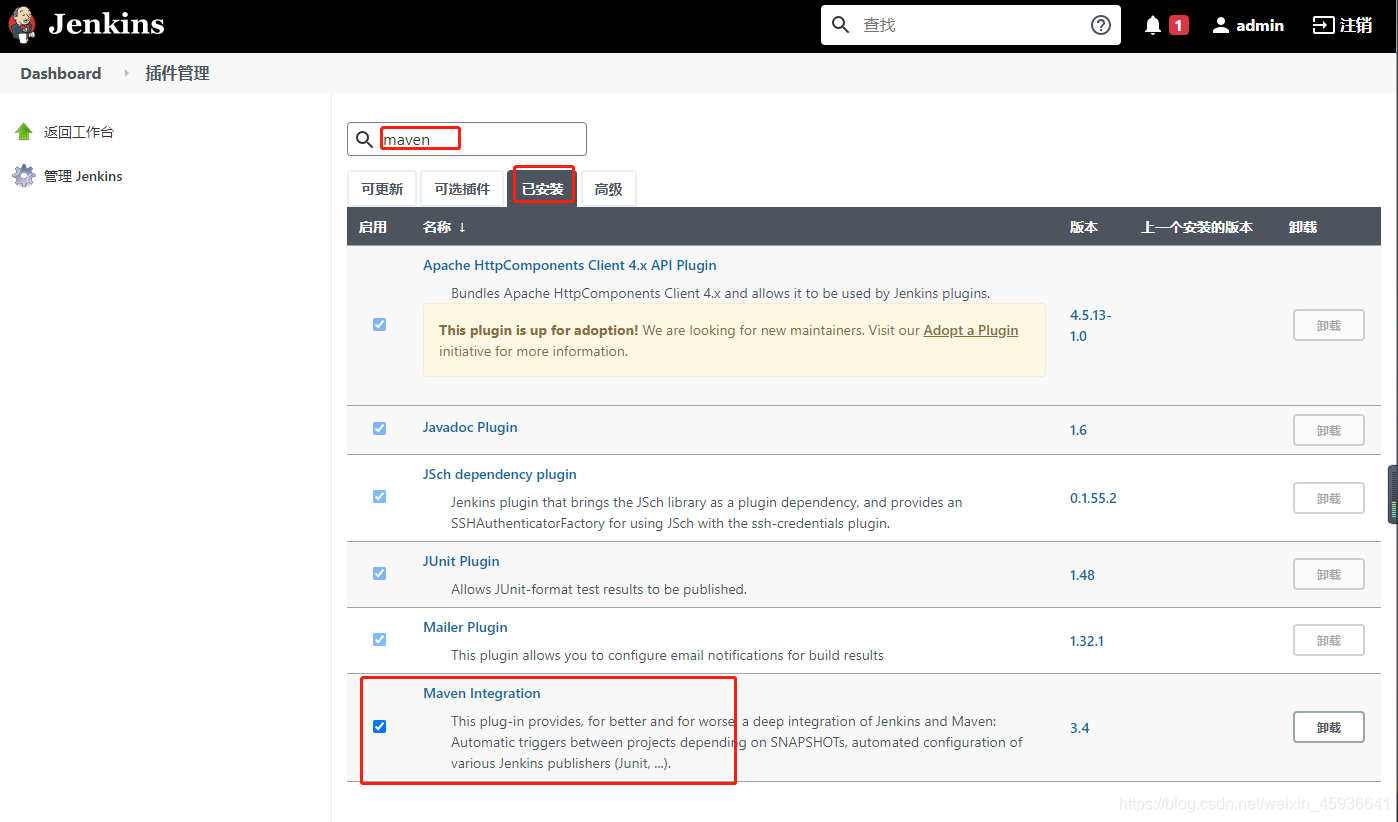The width and height of the screenshot is (1398, 822).
Task: Open the 高级 tab
Action: point(608,189)
